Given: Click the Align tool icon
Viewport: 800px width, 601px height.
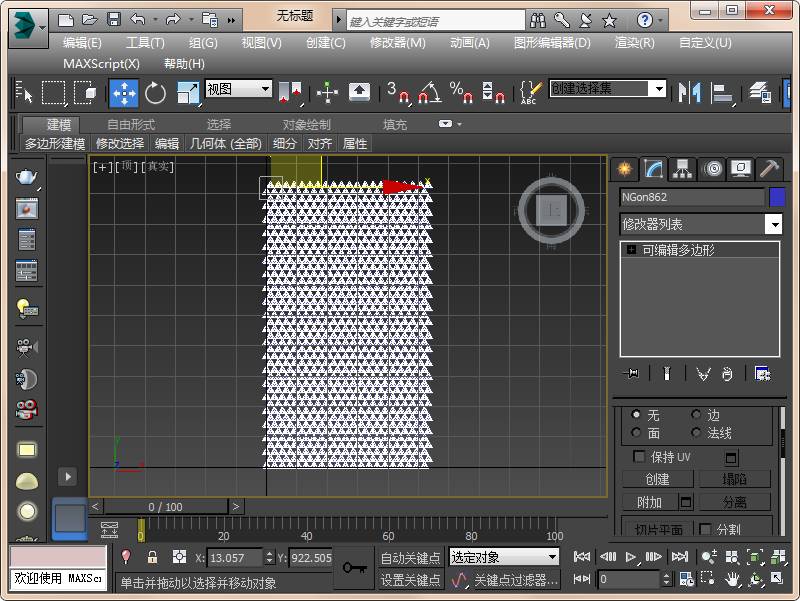Looking at the screenshot, I should (x=722, y=93).
